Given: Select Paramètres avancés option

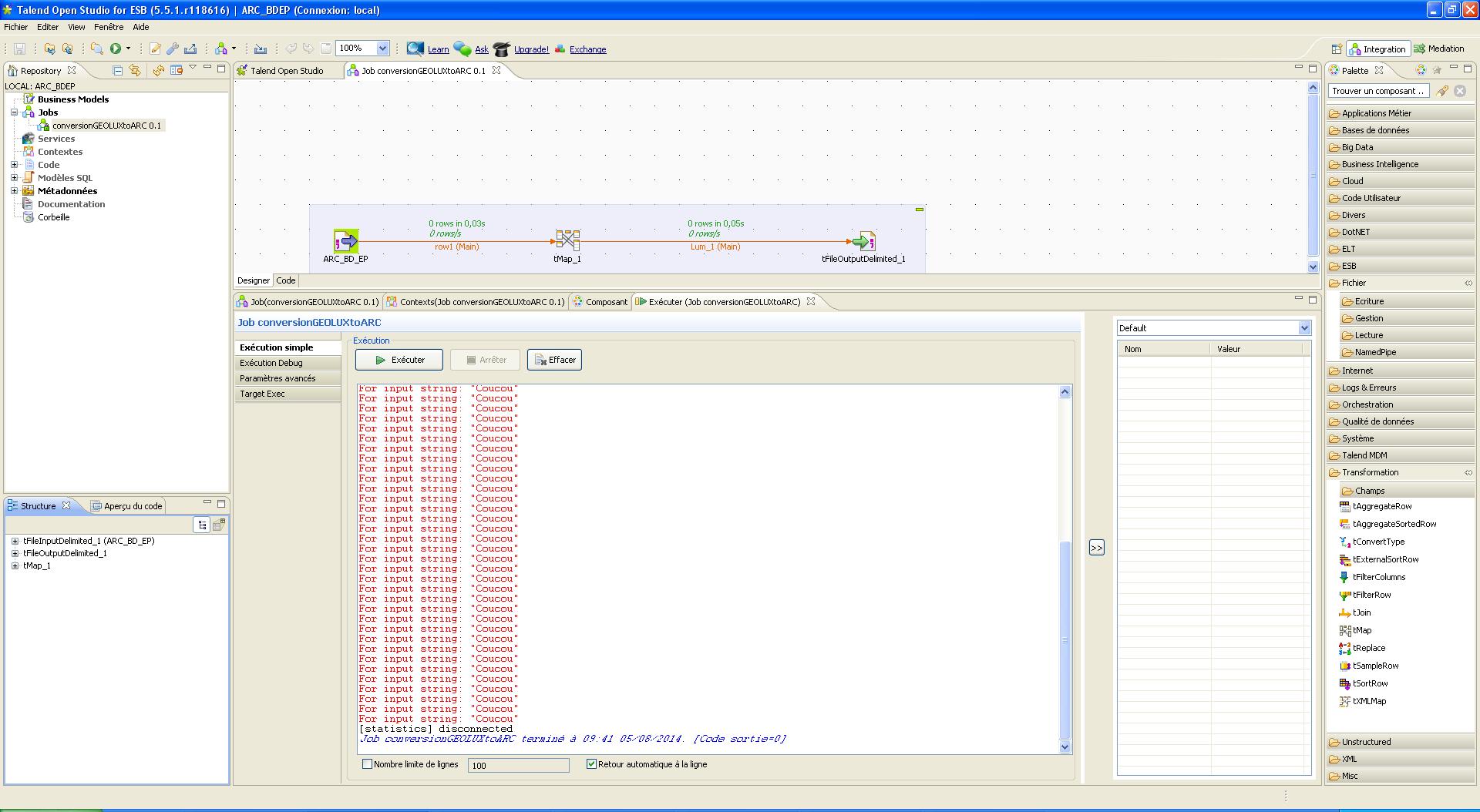Looking at the screenshot, I should pos(288,378).
